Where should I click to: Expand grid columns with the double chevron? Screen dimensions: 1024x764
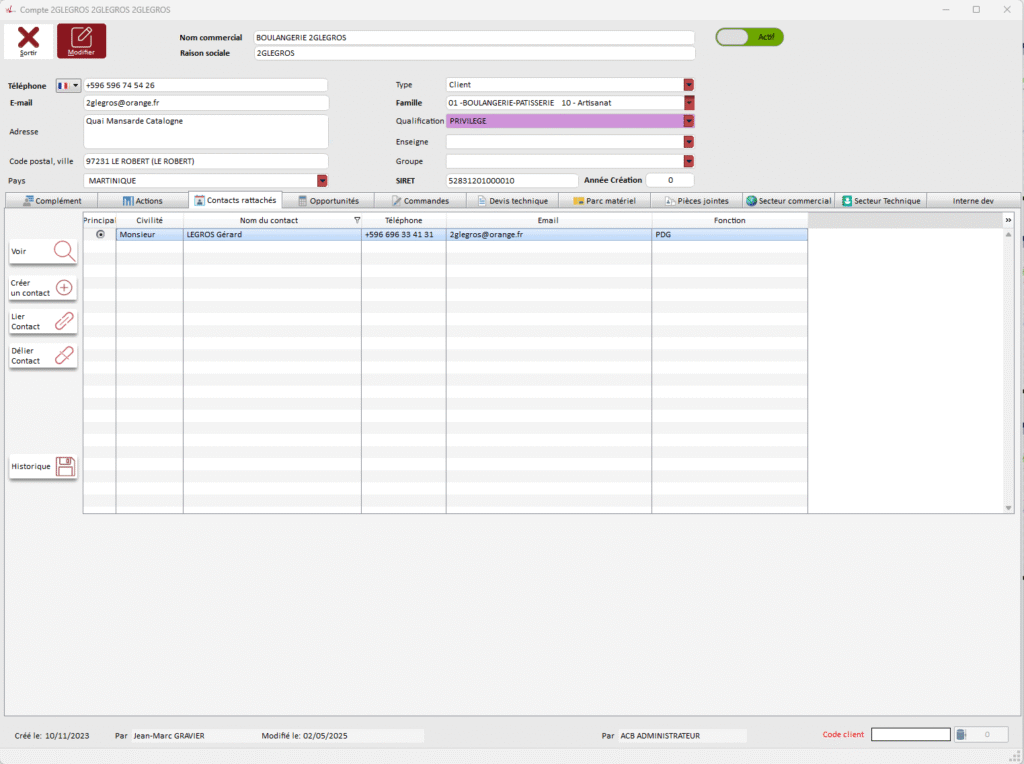pyautogui.click(x=1008, y=220)
